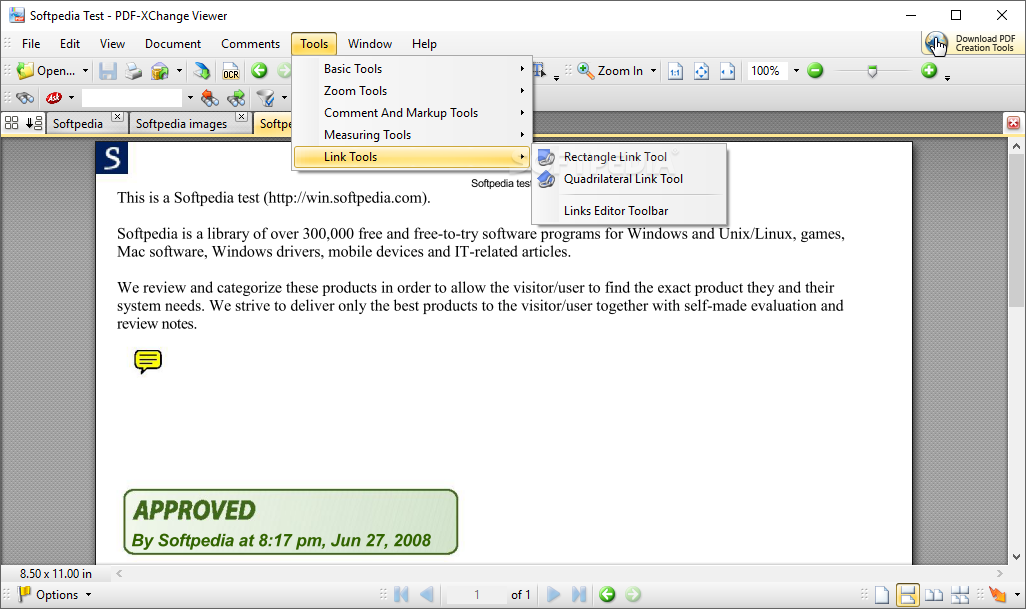Click the orange launch icon at bottom right

click(997, 594)
